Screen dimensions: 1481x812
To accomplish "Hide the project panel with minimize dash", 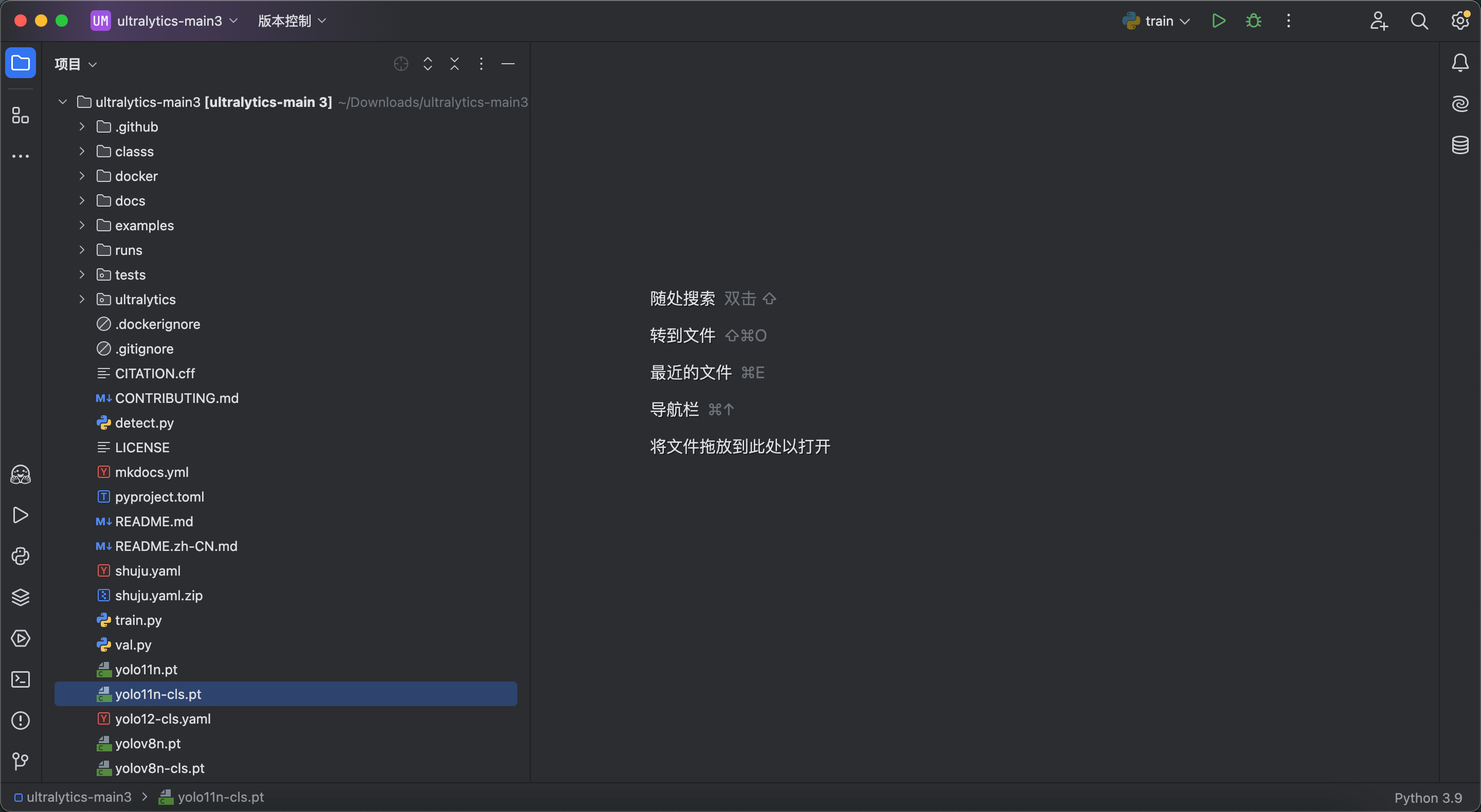I will (508, 64).
